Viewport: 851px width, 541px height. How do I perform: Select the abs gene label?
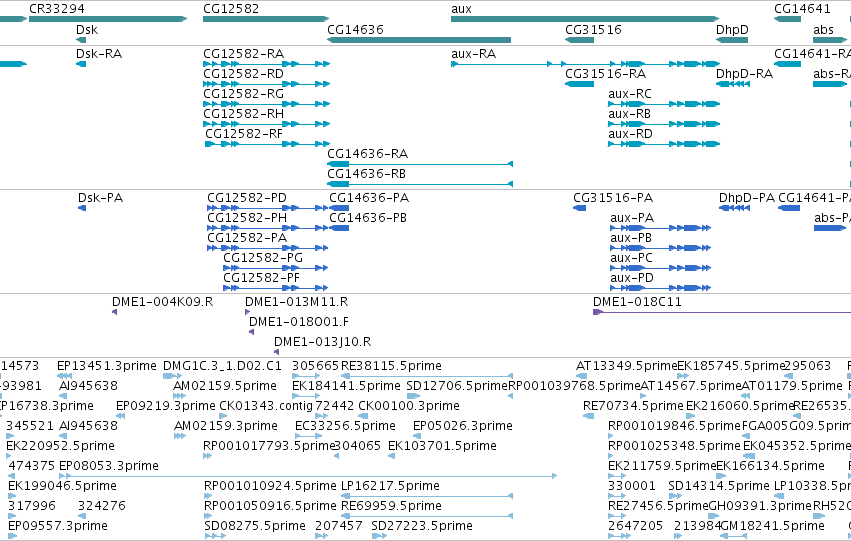click(823, 30)
